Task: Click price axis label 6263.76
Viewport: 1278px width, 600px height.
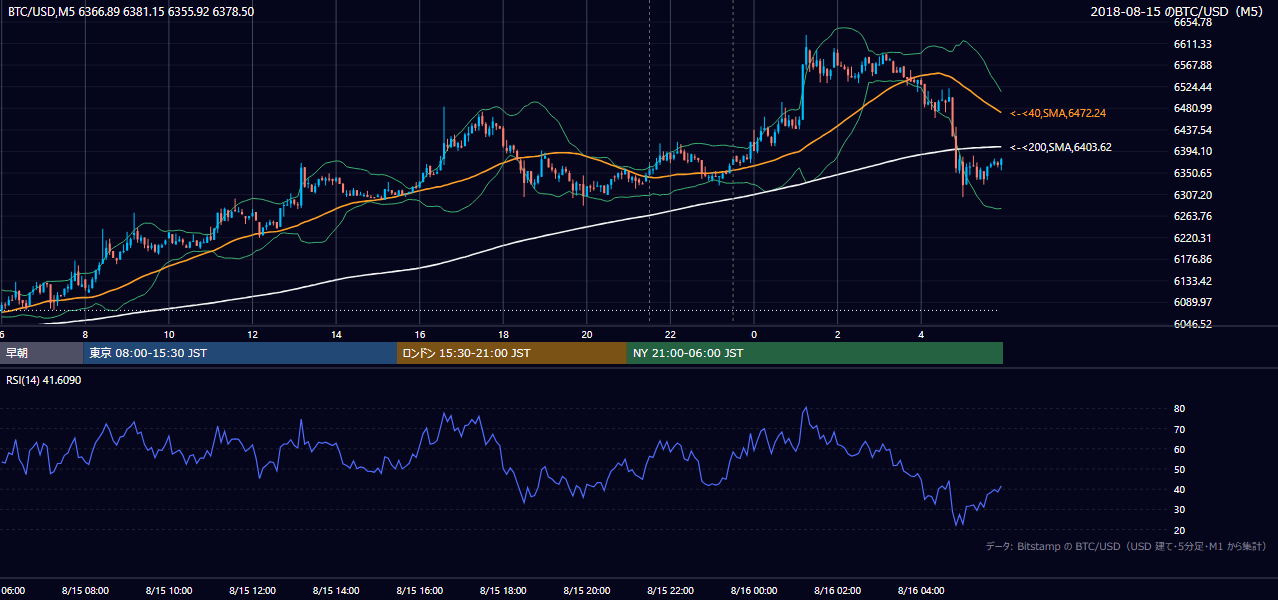Action: [x=1193, y=216]
